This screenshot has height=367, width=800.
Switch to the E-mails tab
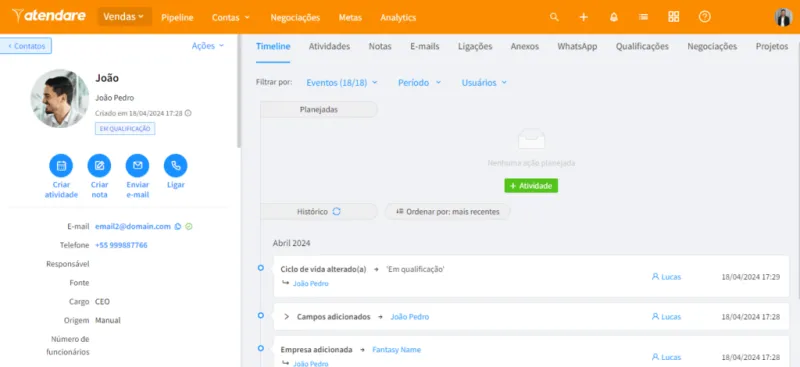(424, 46)
